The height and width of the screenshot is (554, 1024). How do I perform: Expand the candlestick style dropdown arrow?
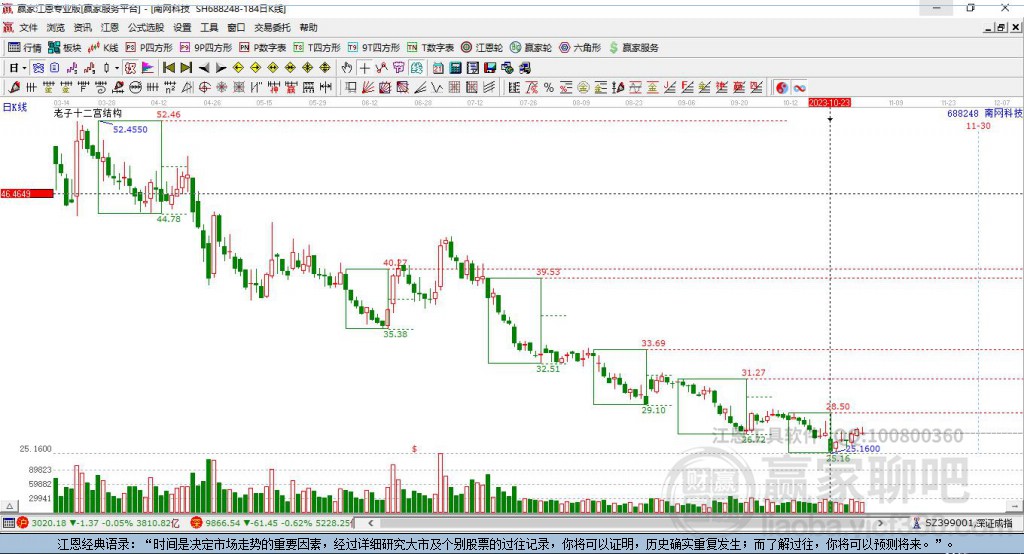(117, 68)
